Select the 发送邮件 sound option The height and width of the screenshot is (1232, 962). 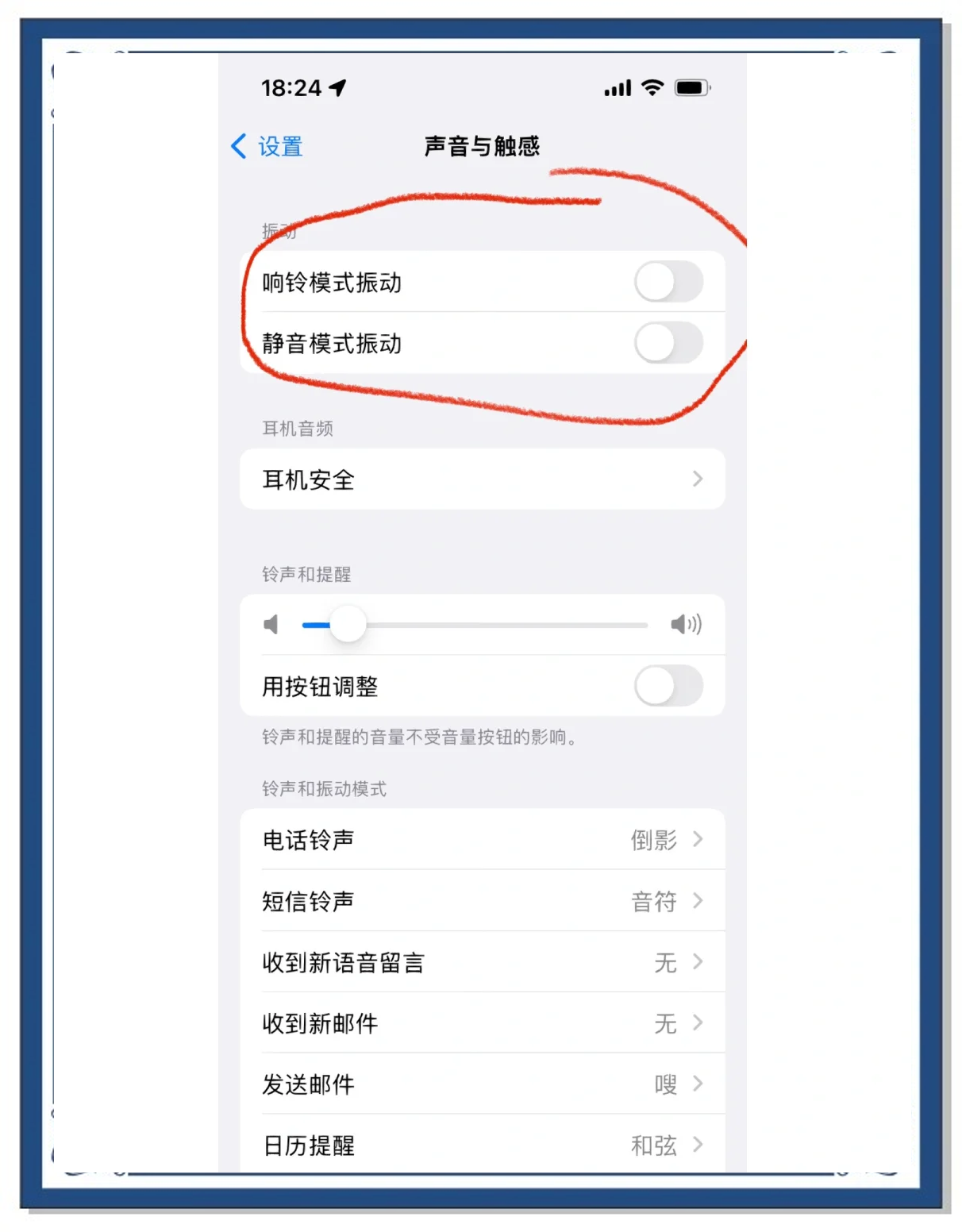coord(483,1084)
